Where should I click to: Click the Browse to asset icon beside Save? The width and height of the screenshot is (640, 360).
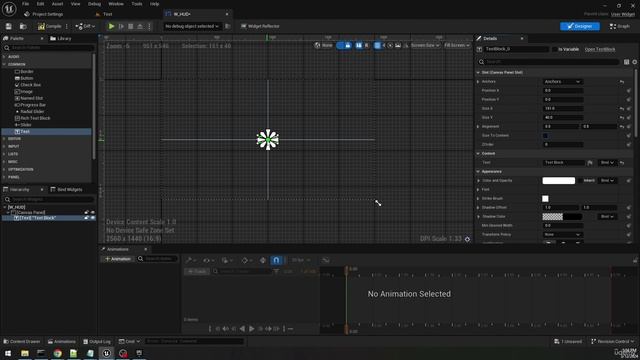(x=23, y=26)
